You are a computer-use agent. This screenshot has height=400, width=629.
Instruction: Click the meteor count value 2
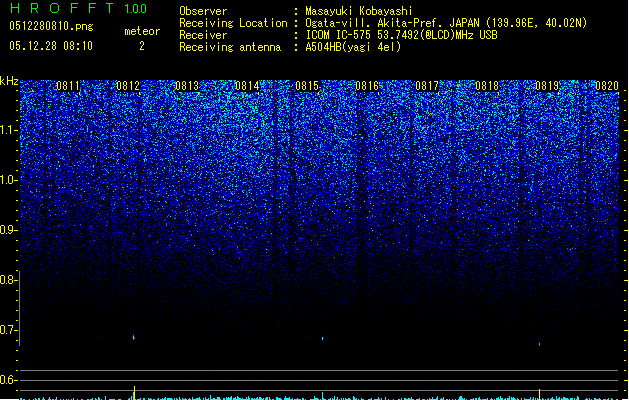click(x=142, y=46)
